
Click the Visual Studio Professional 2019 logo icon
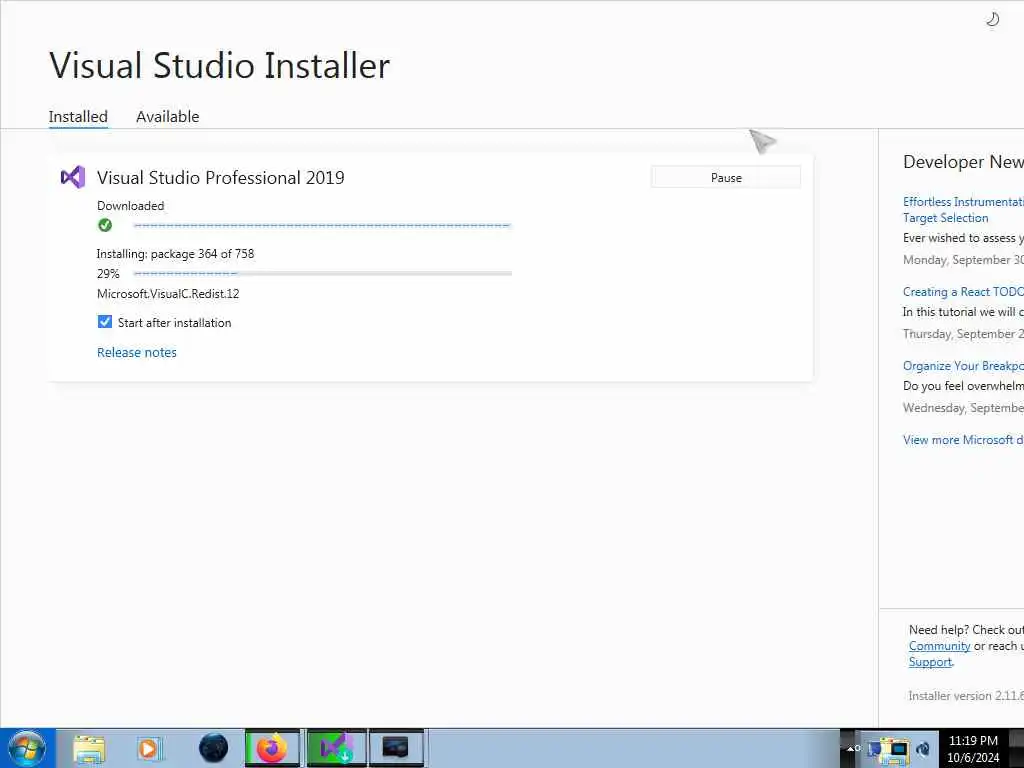click(73, 177)
